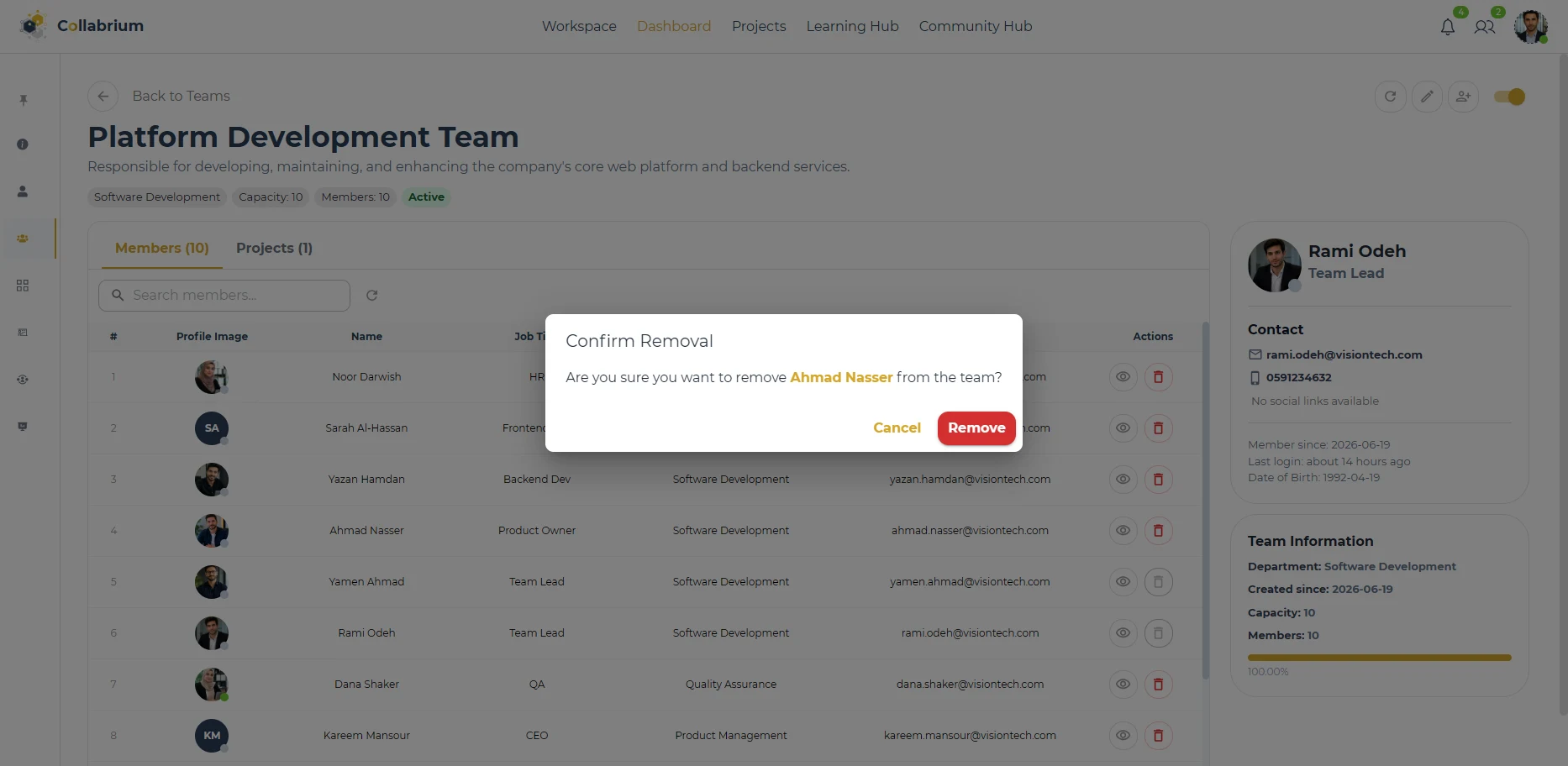Delete Sarah Al-Hassan from the team

[1158, 428]
